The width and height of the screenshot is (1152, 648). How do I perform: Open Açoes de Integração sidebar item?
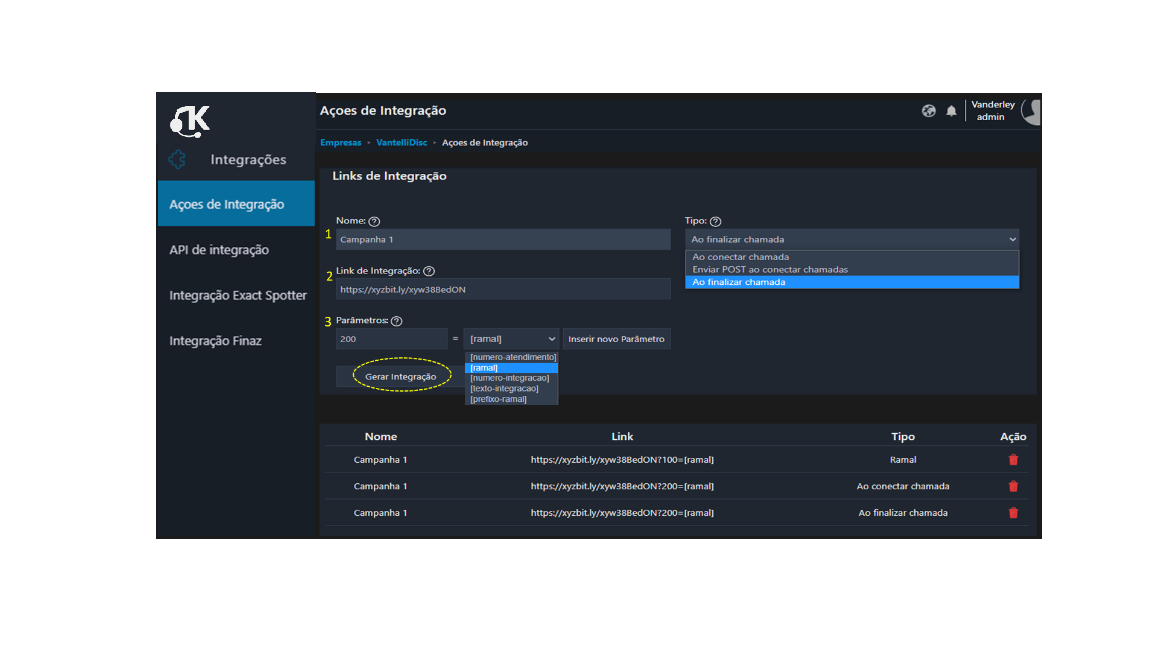[x=236, y=204]
